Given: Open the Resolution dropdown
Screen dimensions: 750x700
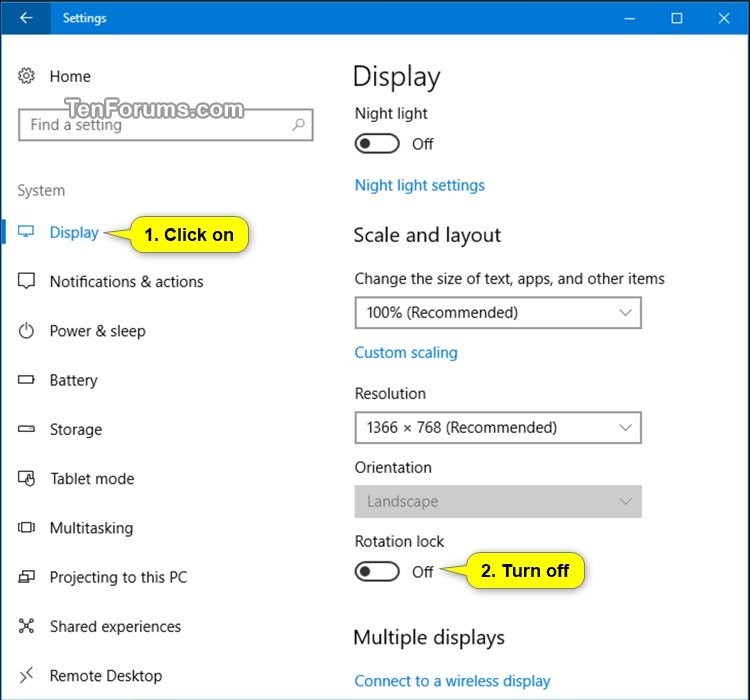Looking at the screenshot, I should point(497,428).
